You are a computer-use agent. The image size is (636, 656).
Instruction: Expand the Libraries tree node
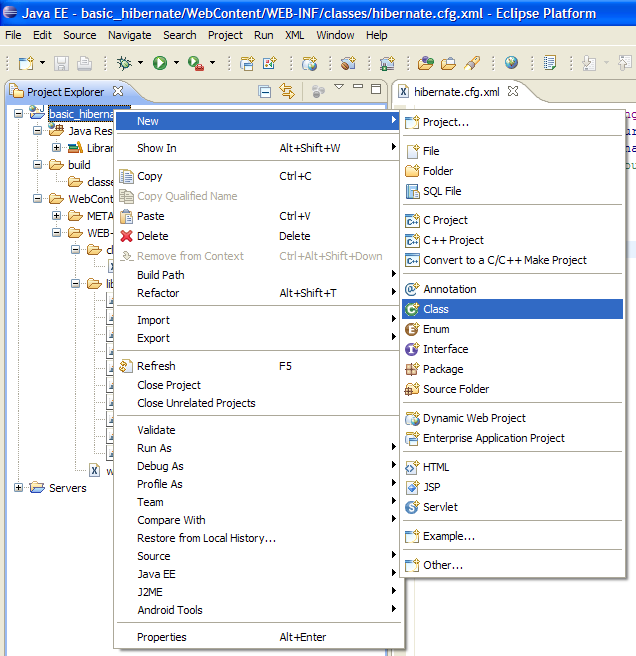(56, 148)
